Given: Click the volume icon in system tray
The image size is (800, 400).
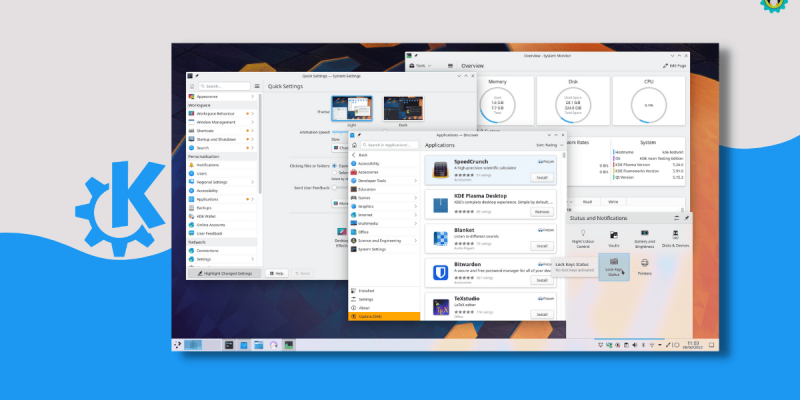Looking at the screenshot, I should [634, 345].
